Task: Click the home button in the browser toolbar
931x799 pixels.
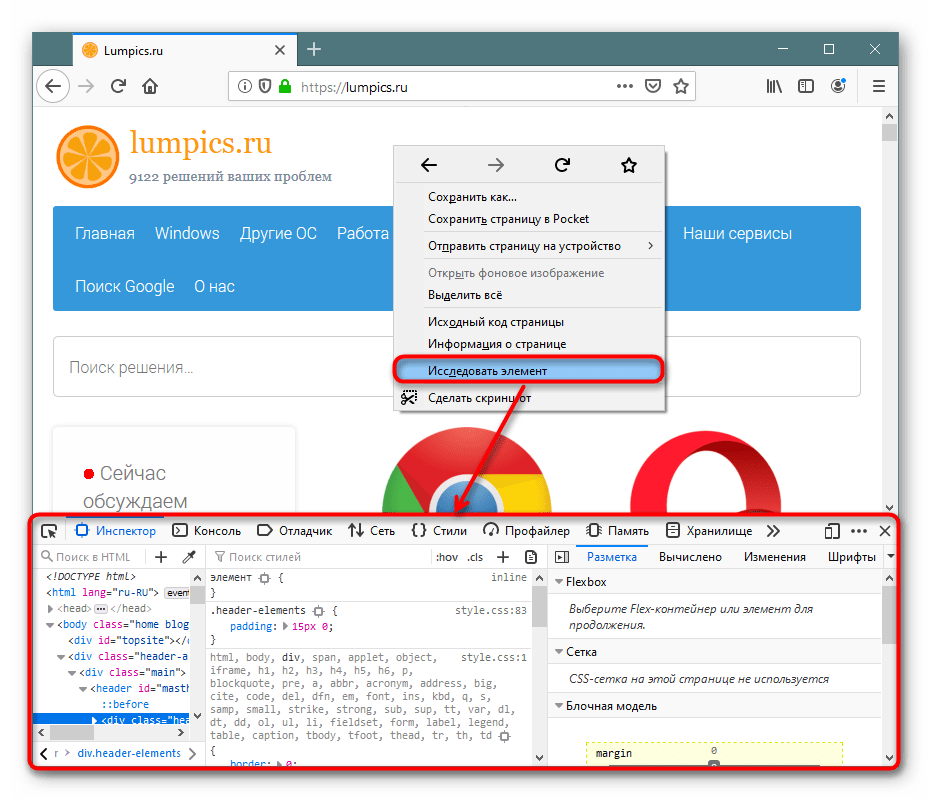Action: (150, 87)
